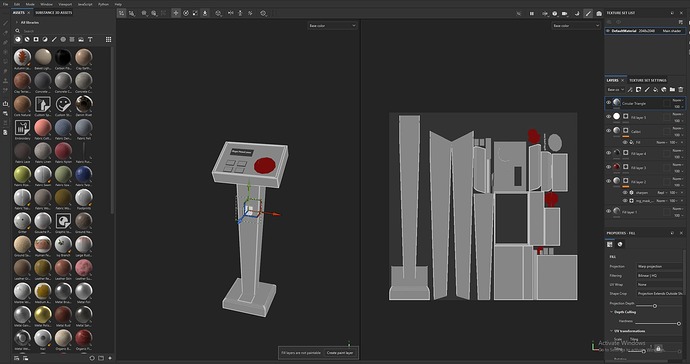
Task: Open the Python menu
Action: (x=103, y=4)
